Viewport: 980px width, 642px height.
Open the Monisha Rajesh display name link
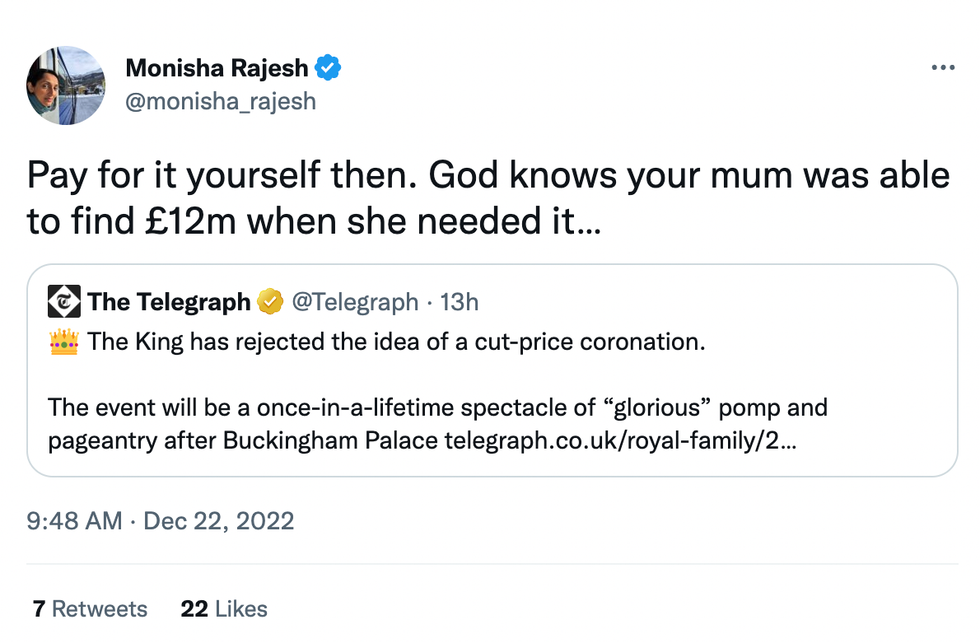(x=217, y=69)
